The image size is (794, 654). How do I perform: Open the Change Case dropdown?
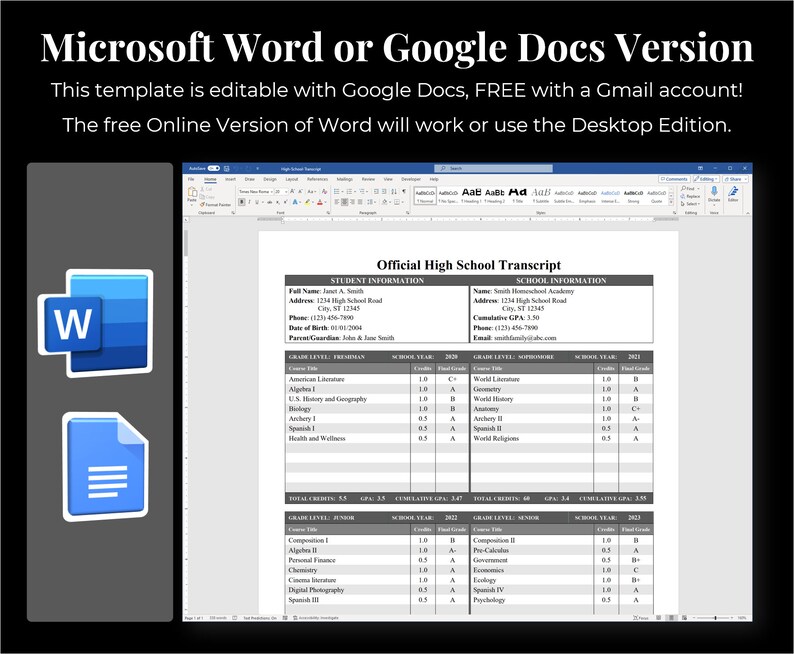(312, 192)
